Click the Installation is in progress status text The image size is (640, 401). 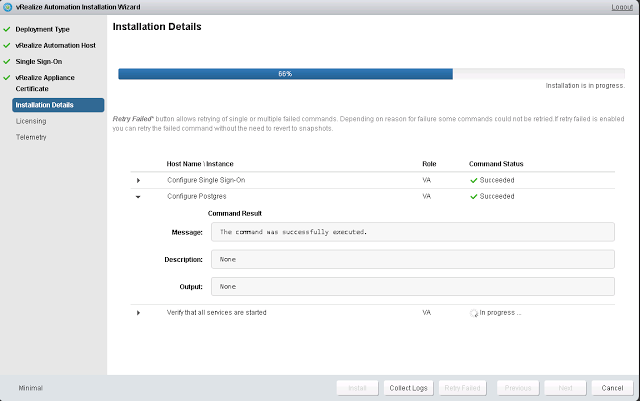(x=585, y=86)
